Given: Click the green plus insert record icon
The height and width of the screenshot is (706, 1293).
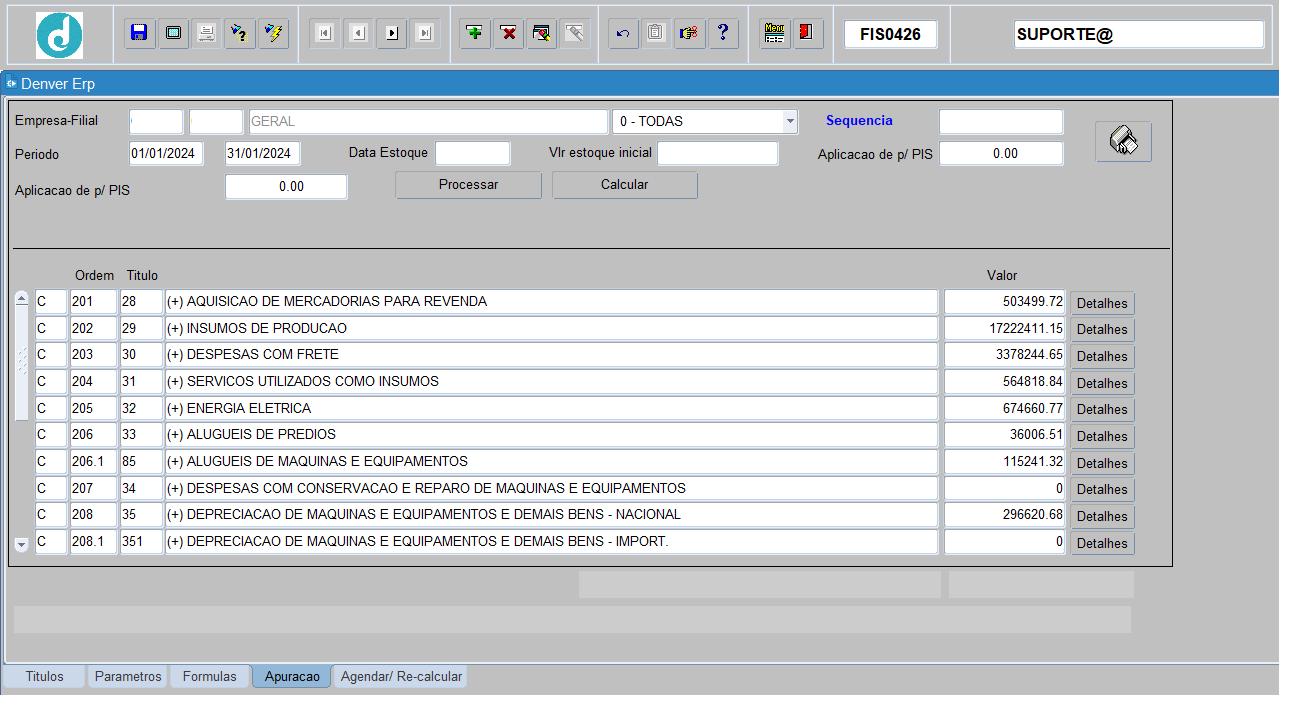Looking at the screenshot, I should (x=475, y=33).
